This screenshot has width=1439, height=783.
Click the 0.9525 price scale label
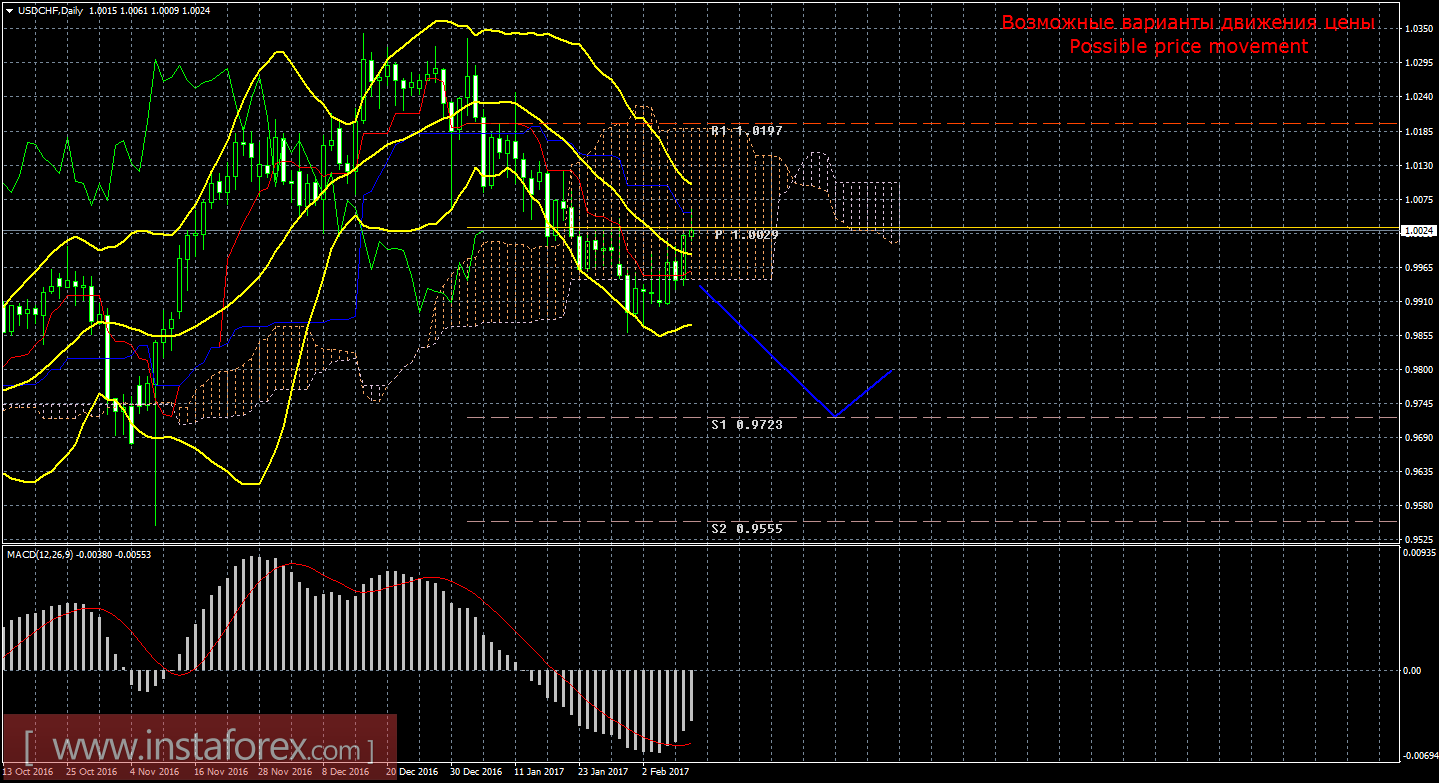point(1418,539)
